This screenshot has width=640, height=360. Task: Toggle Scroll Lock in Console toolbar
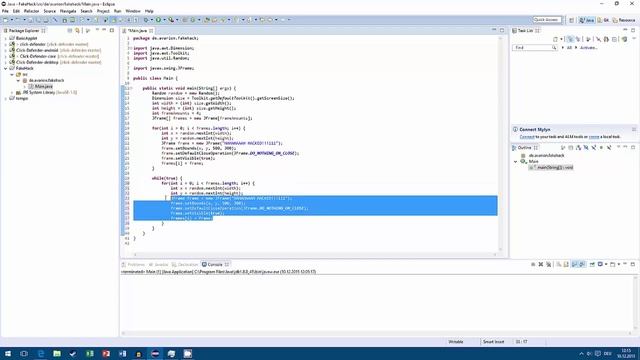[566, 264]
